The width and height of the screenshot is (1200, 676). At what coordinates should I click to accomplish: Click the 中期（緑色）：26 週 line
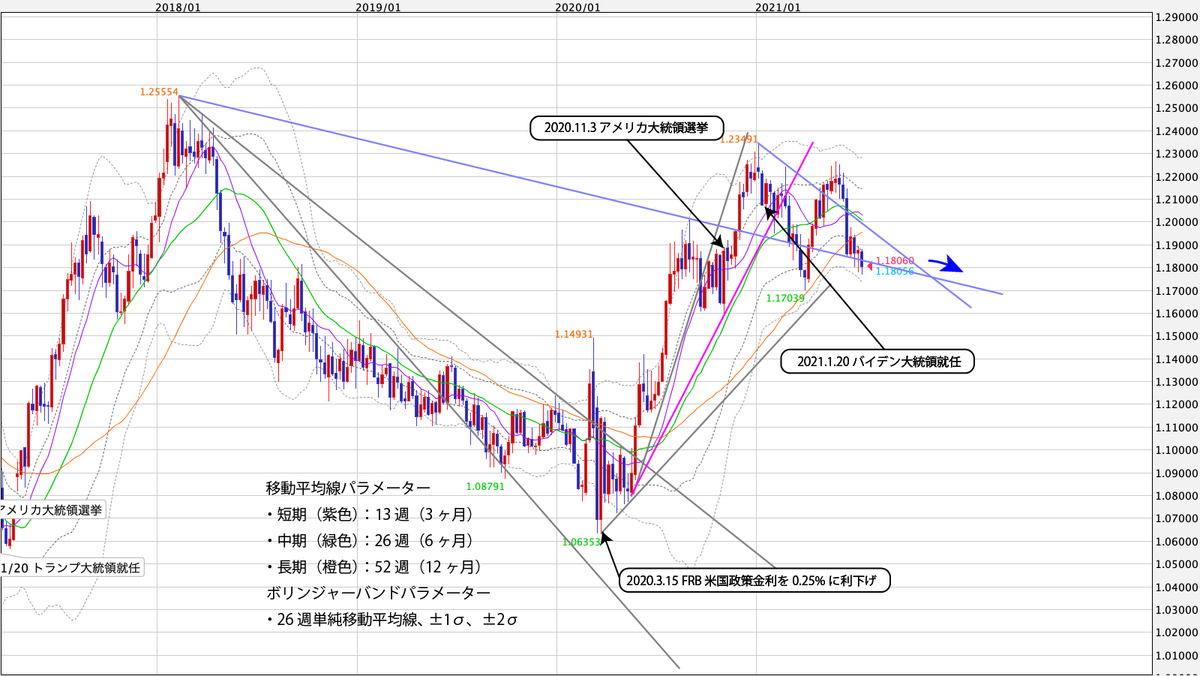point(369,541)
